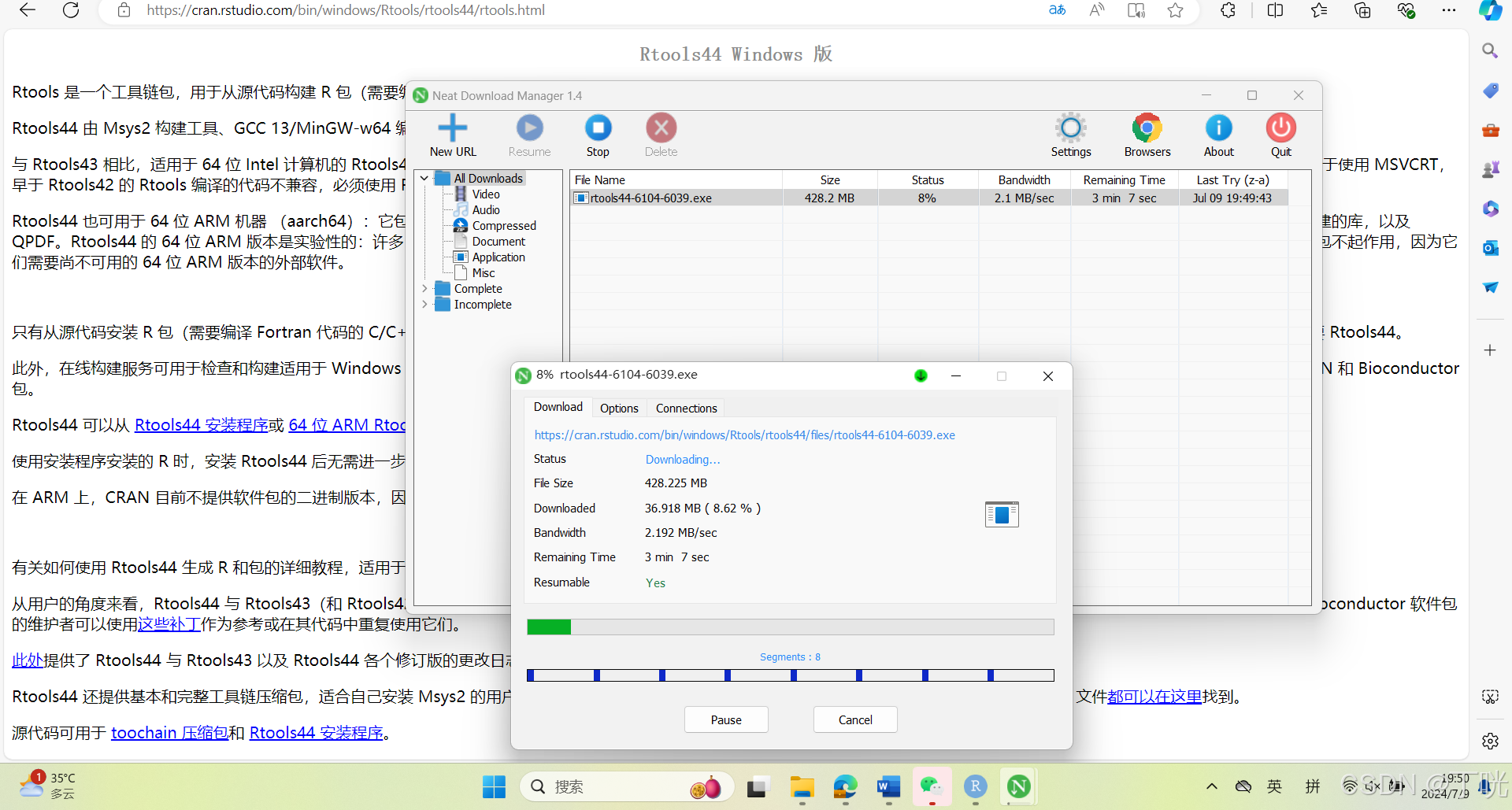The image size is (1512, 810).
Task: Open the 都可以在这里 link
Action: click(x=1154, y=697)
